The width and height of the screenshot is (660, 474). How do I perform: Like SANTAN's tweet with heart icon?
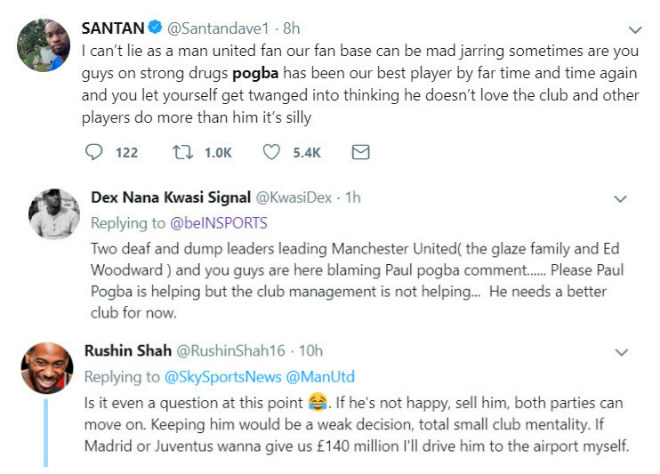click(x=273, y=152)
